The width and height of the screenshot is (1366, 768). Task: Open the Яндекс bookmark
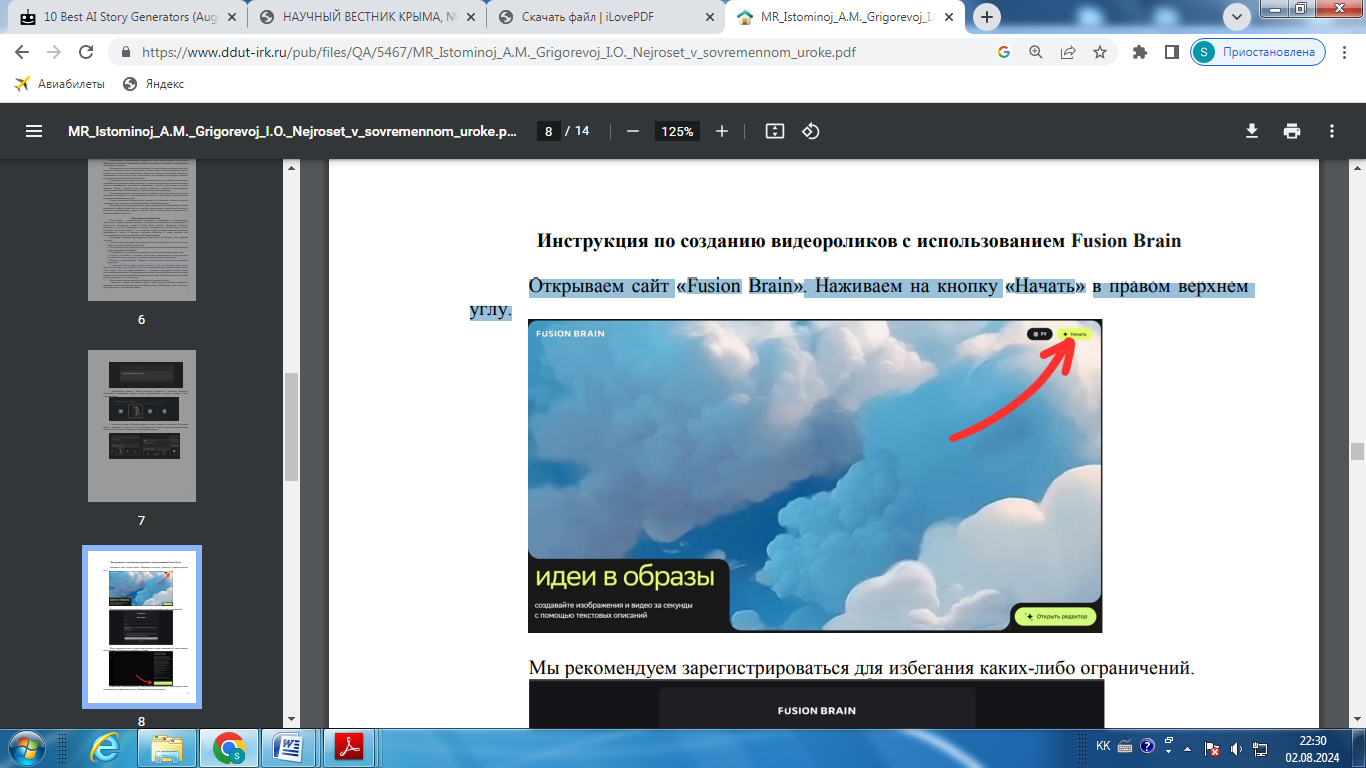point(154,84)
